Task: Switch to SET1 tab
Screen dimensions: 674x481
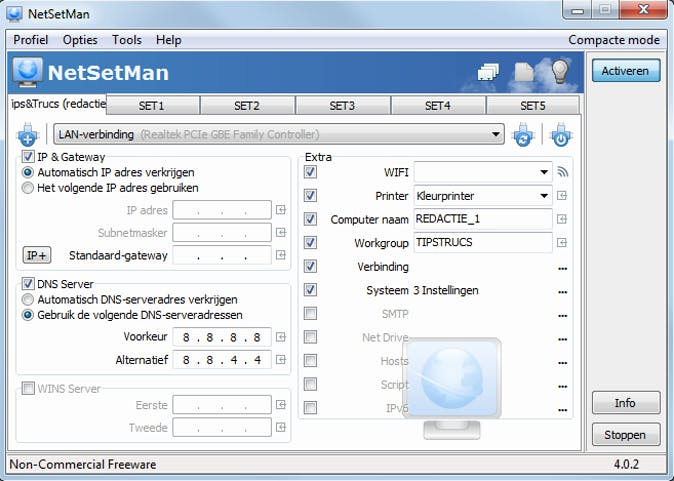Action: (x=152, y=105)
